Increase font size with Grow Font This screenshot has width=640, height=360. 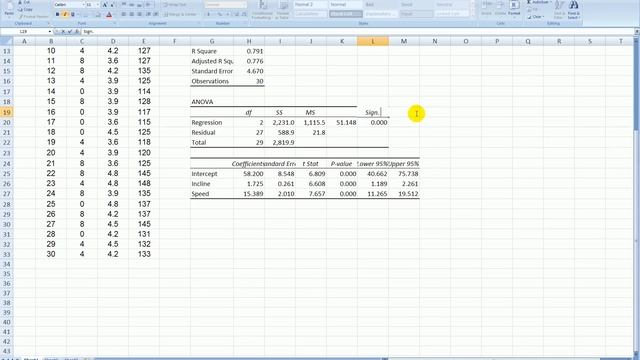tap(104, 4)
